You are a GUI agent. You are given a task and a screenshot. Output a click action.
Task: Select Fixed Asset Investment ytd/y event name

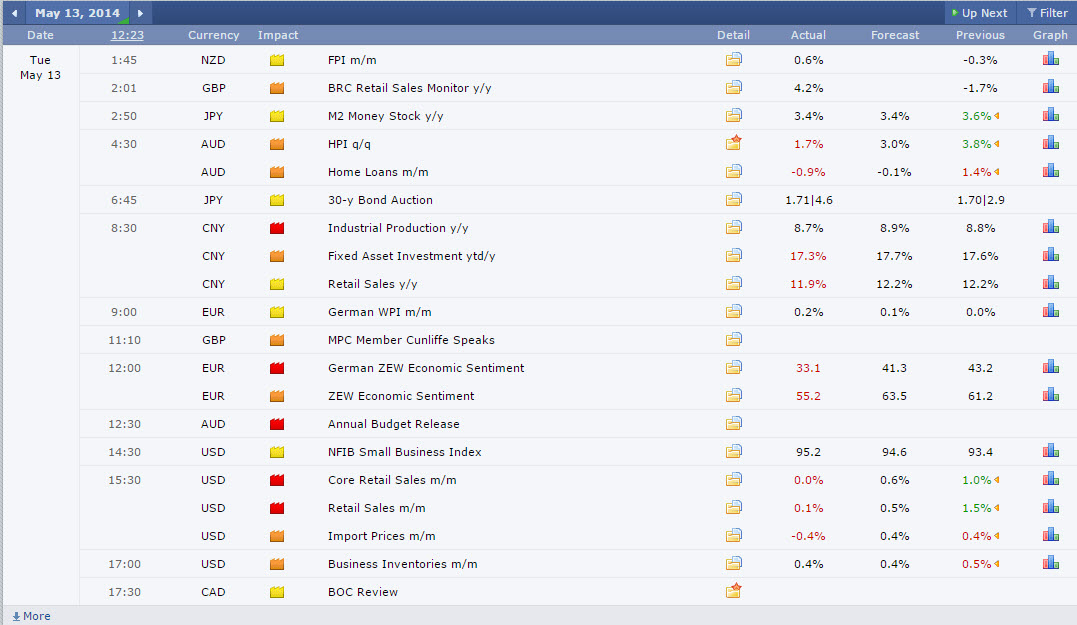pos(411,256)
